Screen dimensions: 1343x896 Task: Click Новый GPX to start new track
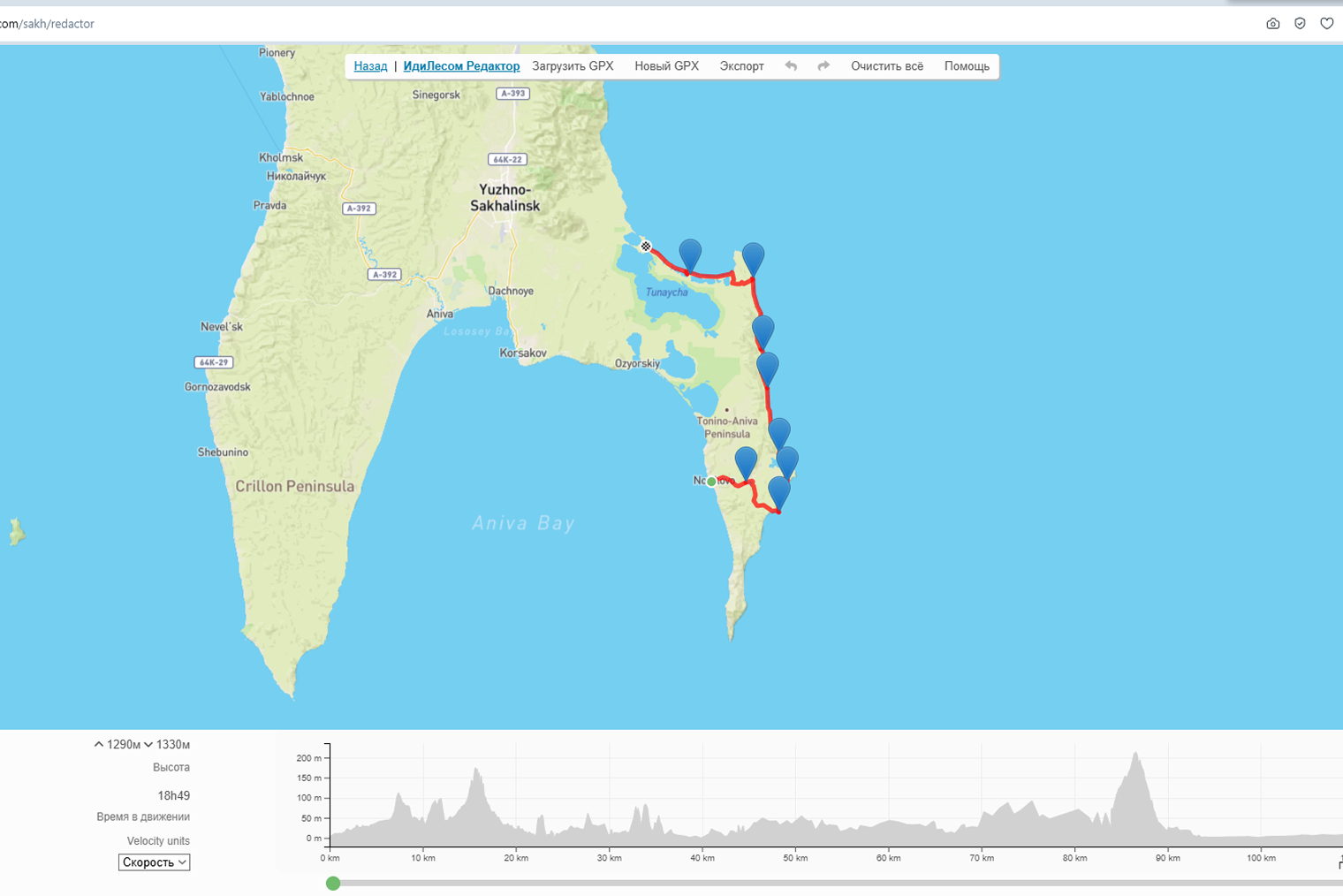[666, 66]
